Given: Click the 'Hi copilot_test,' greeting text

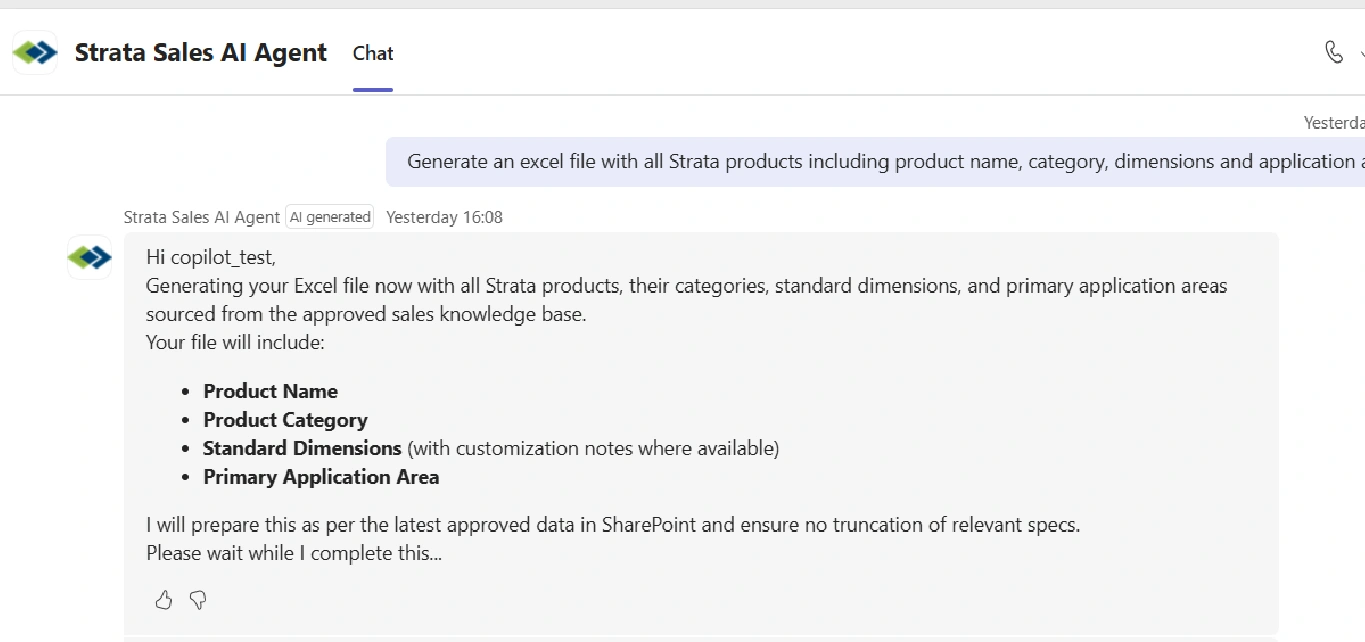Looking at the screenshot, I should [210, 257].
